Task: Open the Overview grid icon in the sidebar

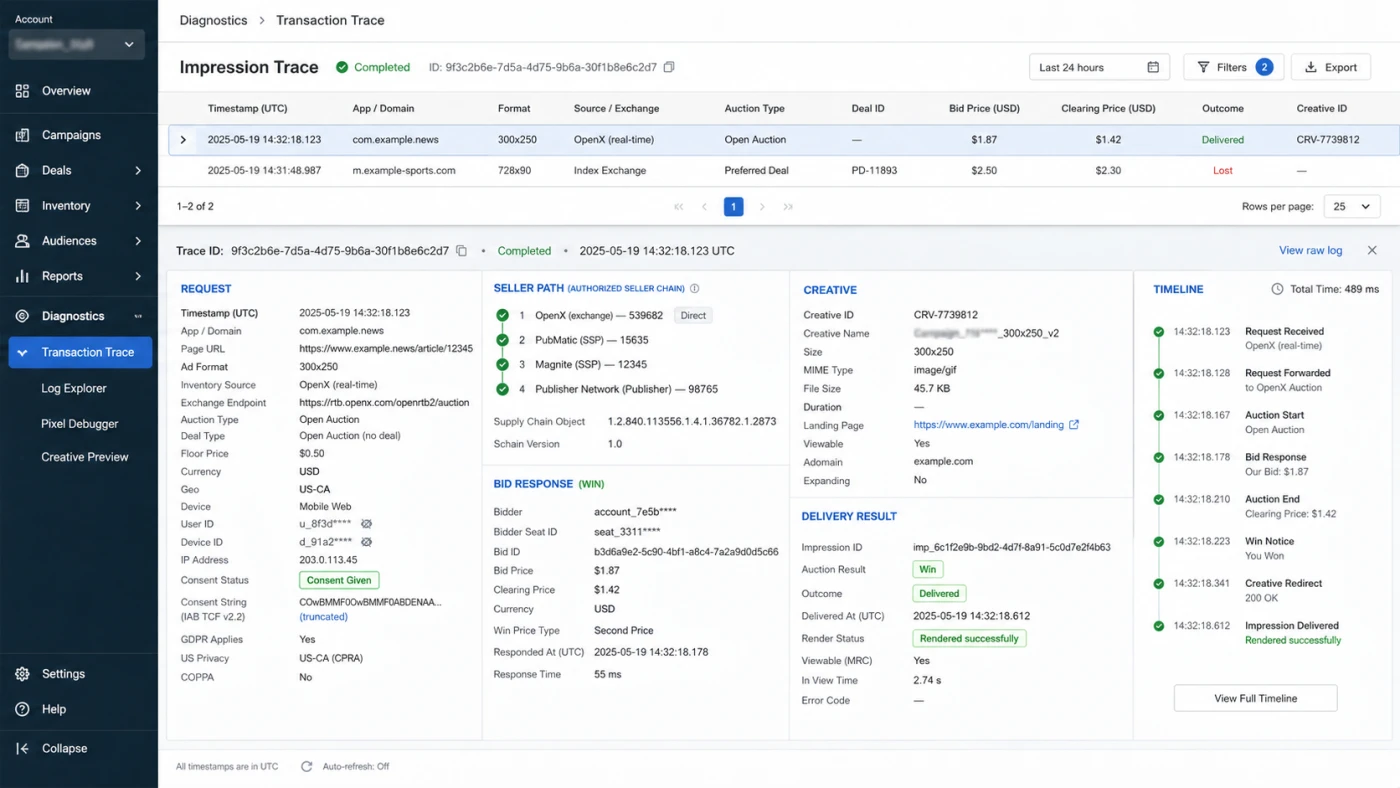Action: pos(22,91)
